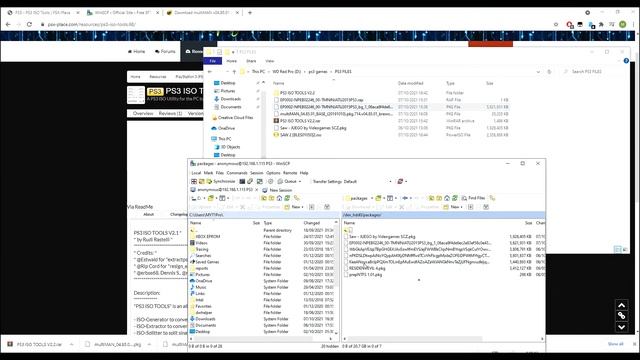Click Explorer up-one-level arrow

(234, 71)
